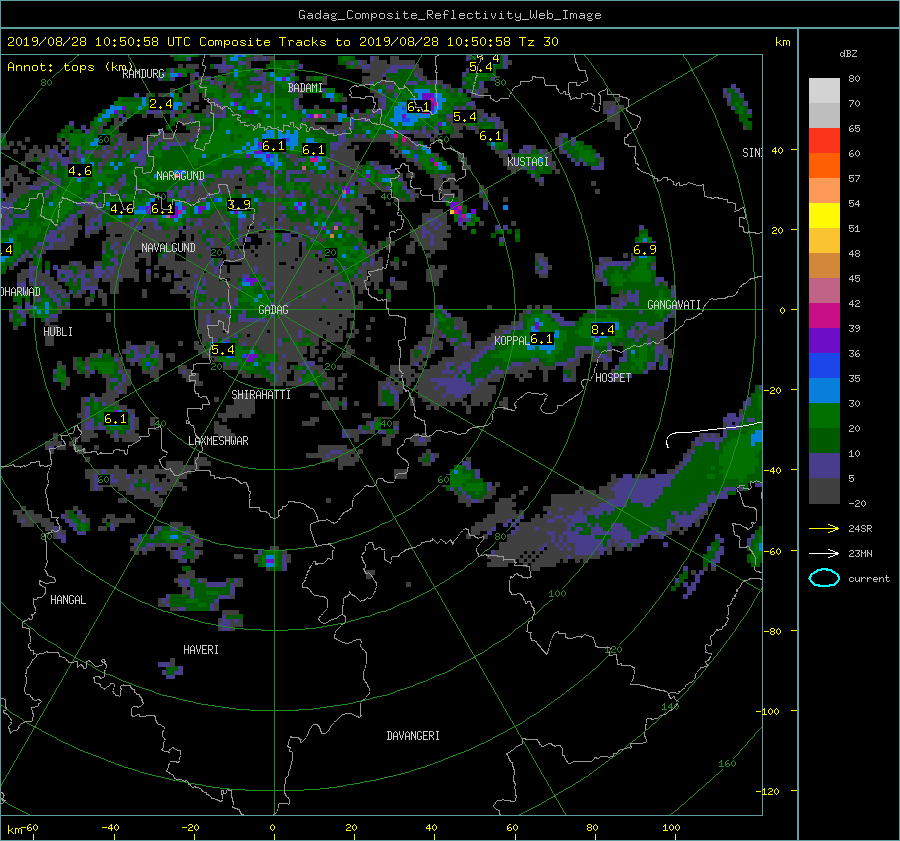This screenshot has height=841, width=900.
Task: Click the 8.4 km storm top marker
Action: point(603,330)
